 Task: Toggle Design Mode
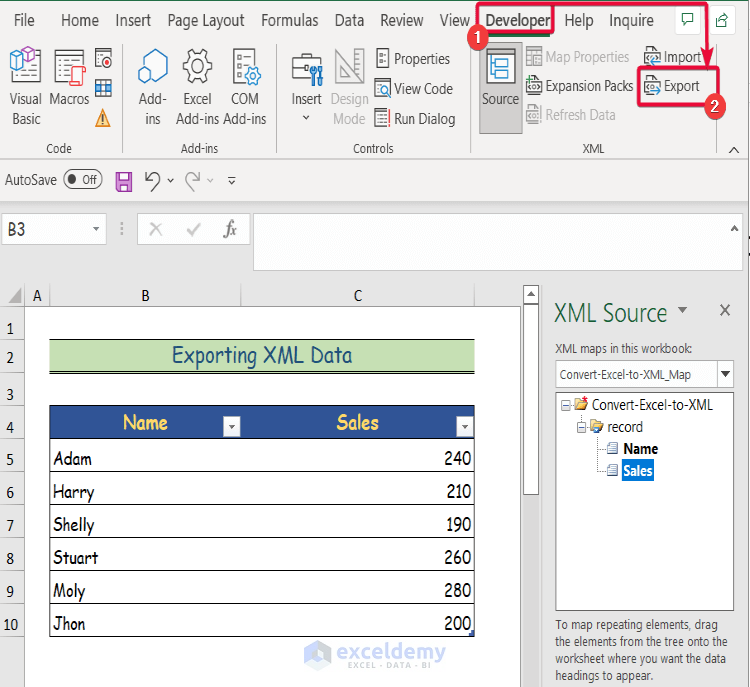click(350, 87)
